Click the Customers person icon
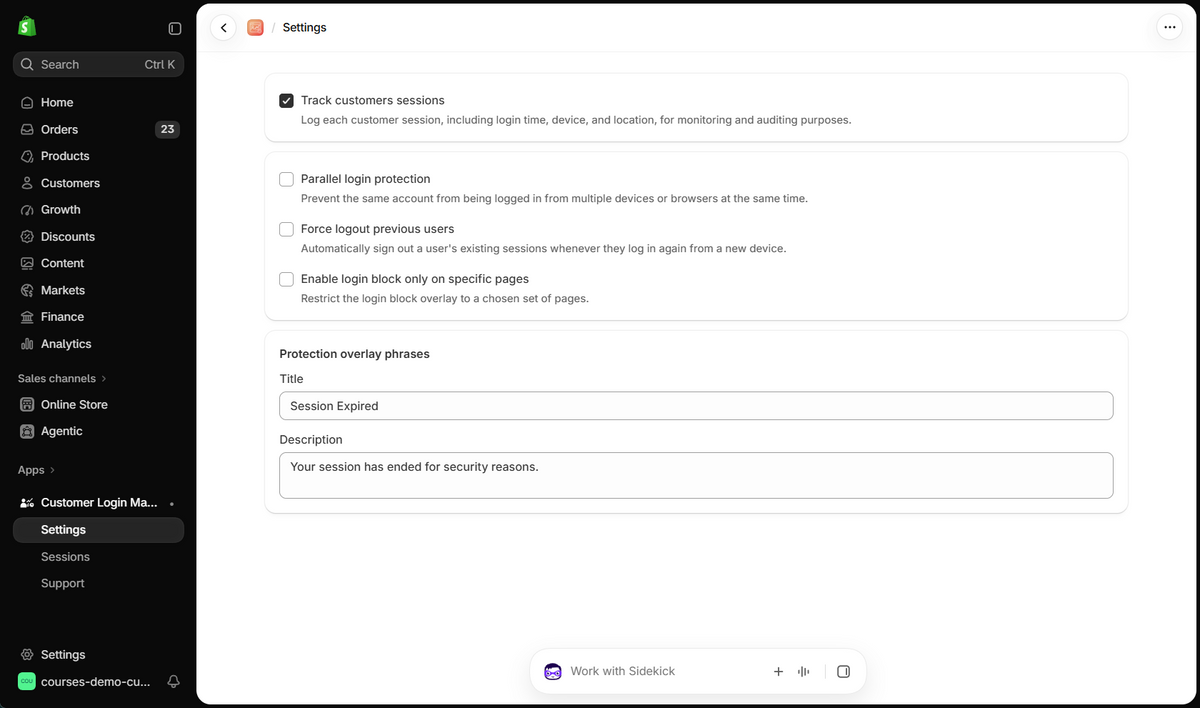This screenshot has width=1200, height=708. [28, 184]
